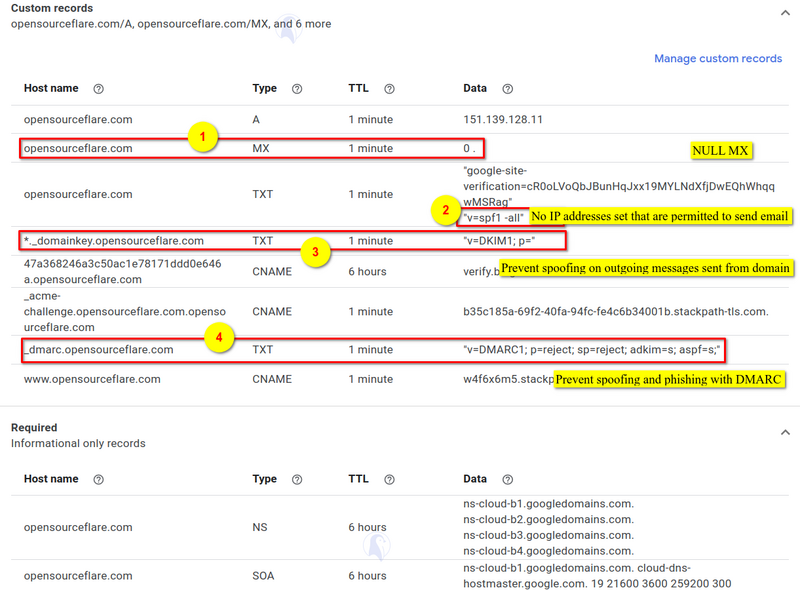Open Host name help icon in Required section
This screenshot has height=590, width=800.
[99, 480]
